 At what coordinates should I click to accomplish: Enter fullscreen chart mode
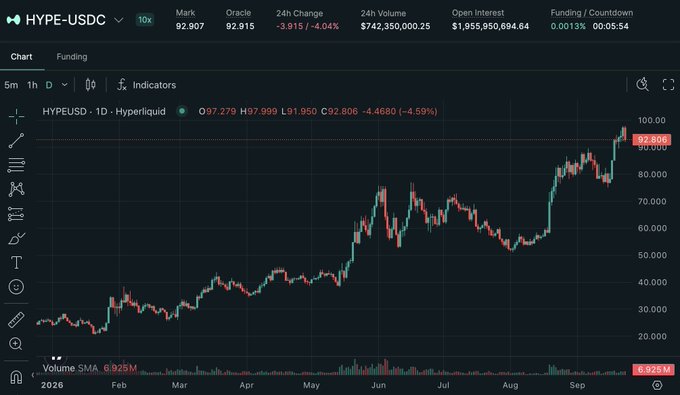pyautogui.click(x=668, y=85)
